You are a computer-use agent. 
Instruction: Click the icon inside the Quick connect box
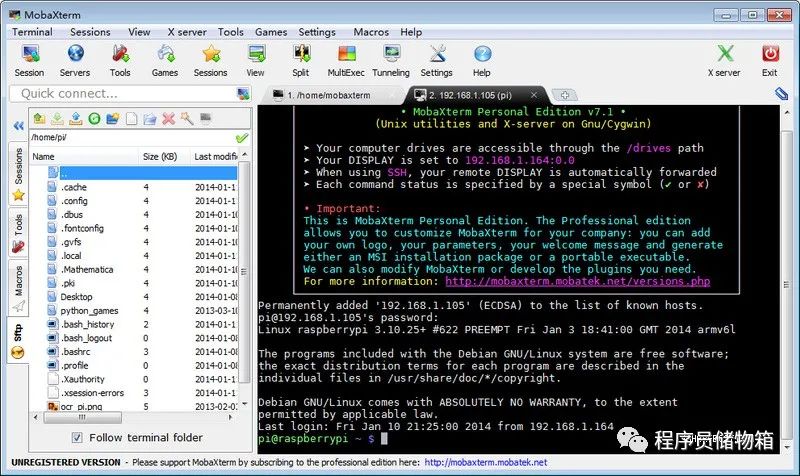point(243,94)
